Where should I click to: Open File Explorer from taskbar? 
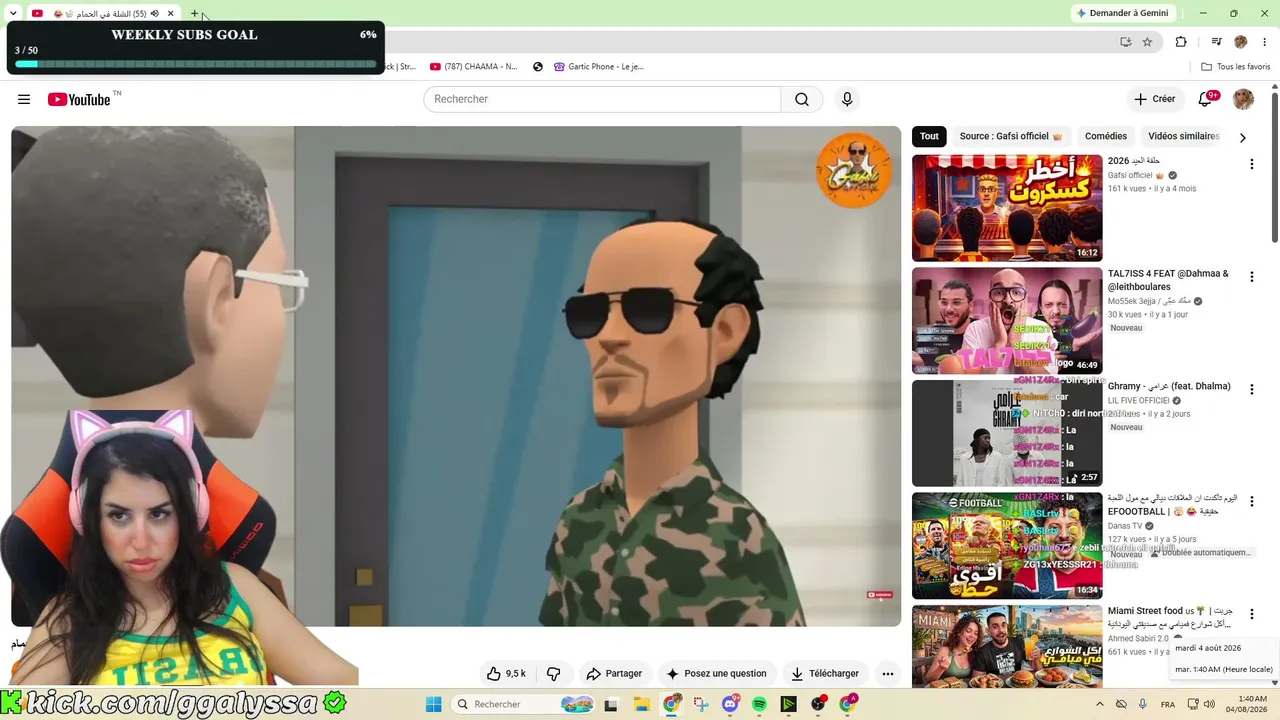pos(642,704)
